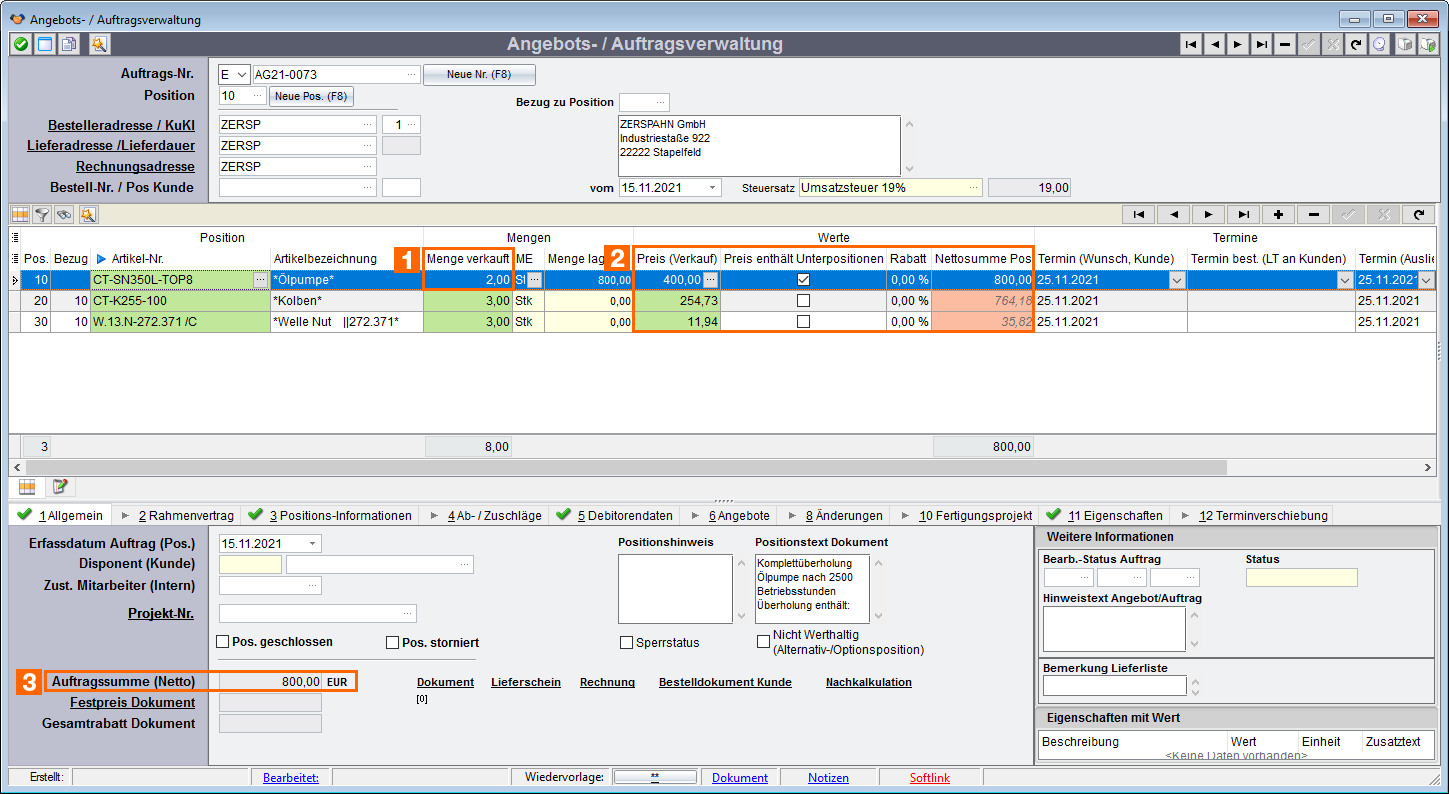Open Termin Wunsch Kunde dropdown in row 10
The image size is (1449, 794).
pyautogui.click(x=1178, y=280)
